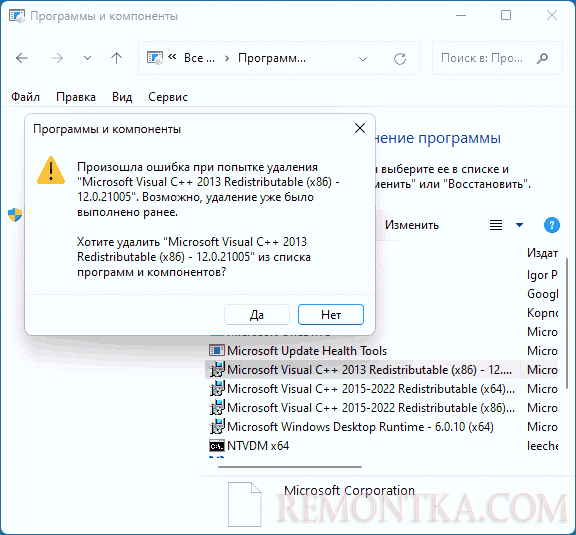Click the Да button in dialog
This screenshot has width=576, height=535.
pos(257,315)
